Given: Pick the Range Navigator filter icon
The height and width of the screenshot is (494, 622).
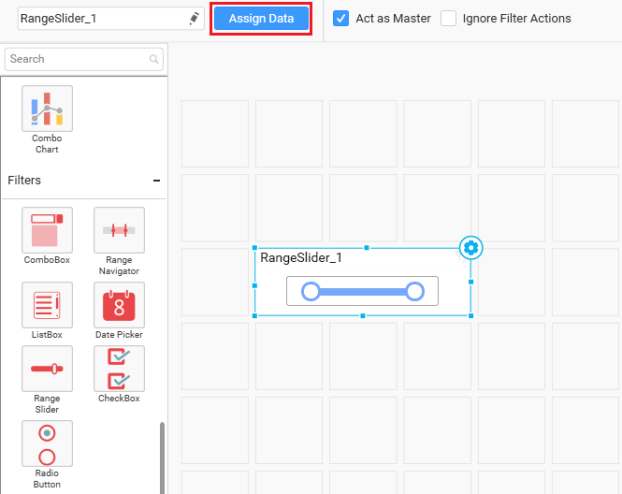Looking at the screenshot, I should (x=119, y=231).
